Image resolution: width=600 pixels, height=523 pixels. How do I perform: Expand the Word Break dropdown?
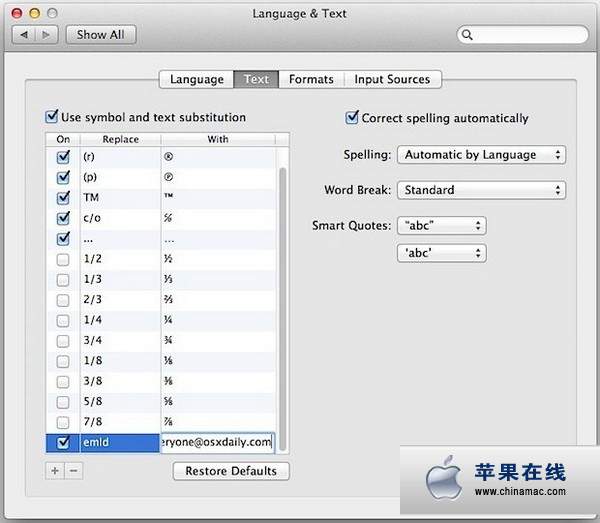(481, 190)
